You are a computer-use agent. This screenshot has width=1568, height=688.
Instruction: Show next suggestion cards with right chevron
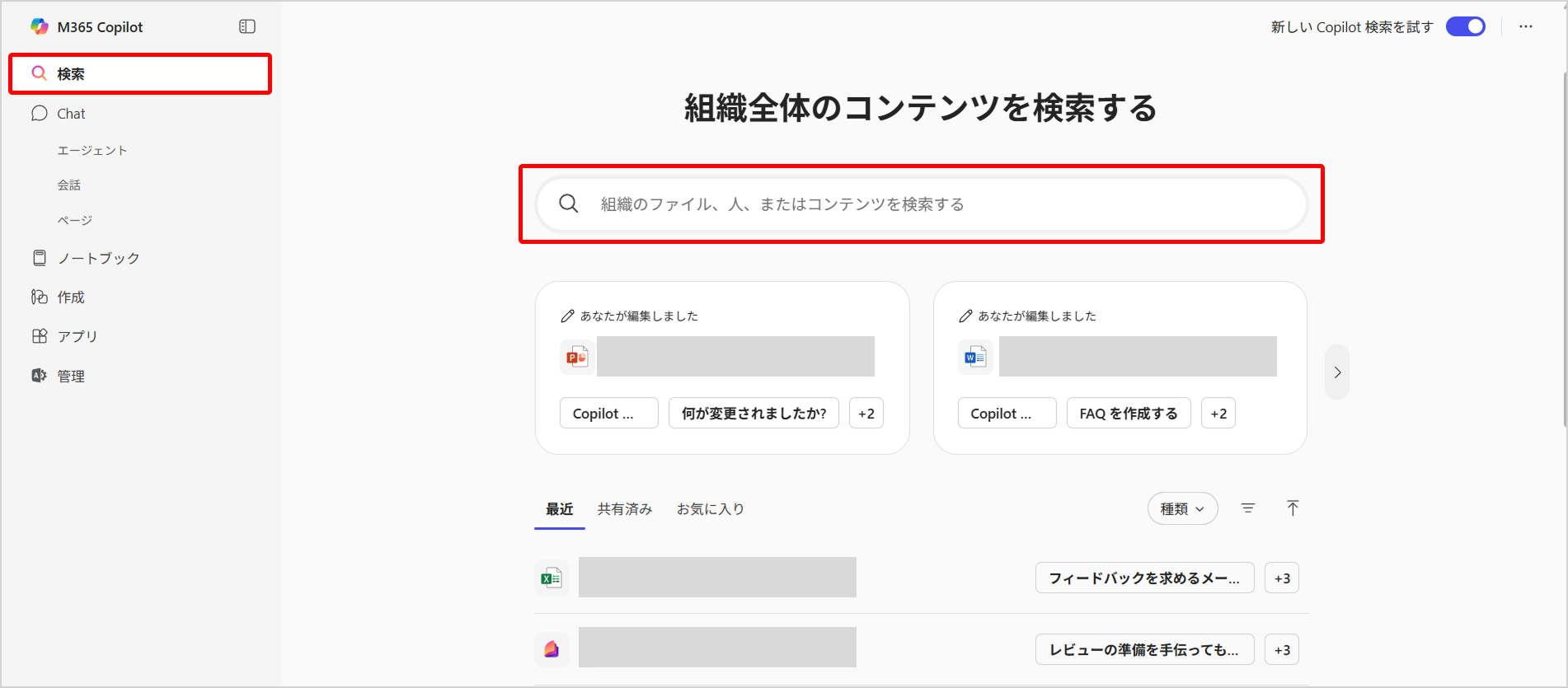click(1337, 372)
